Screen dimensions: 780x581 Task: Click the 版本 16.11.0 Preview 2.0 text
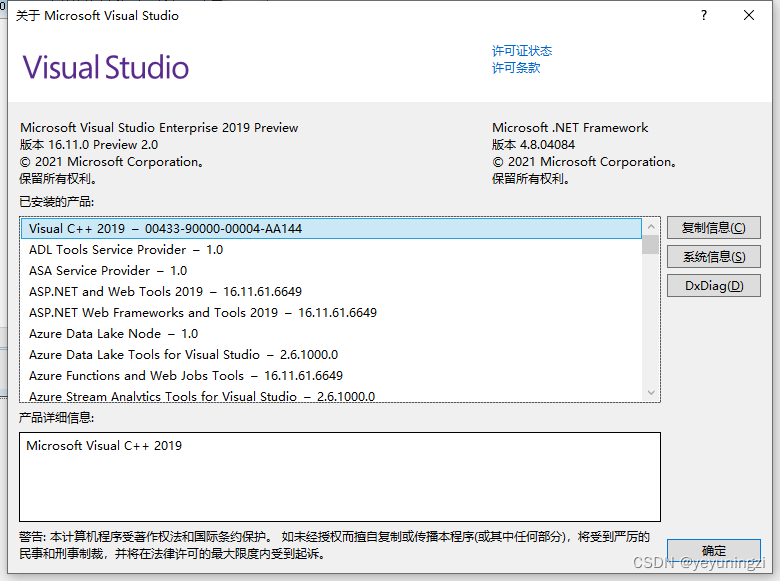click(89, 145)
